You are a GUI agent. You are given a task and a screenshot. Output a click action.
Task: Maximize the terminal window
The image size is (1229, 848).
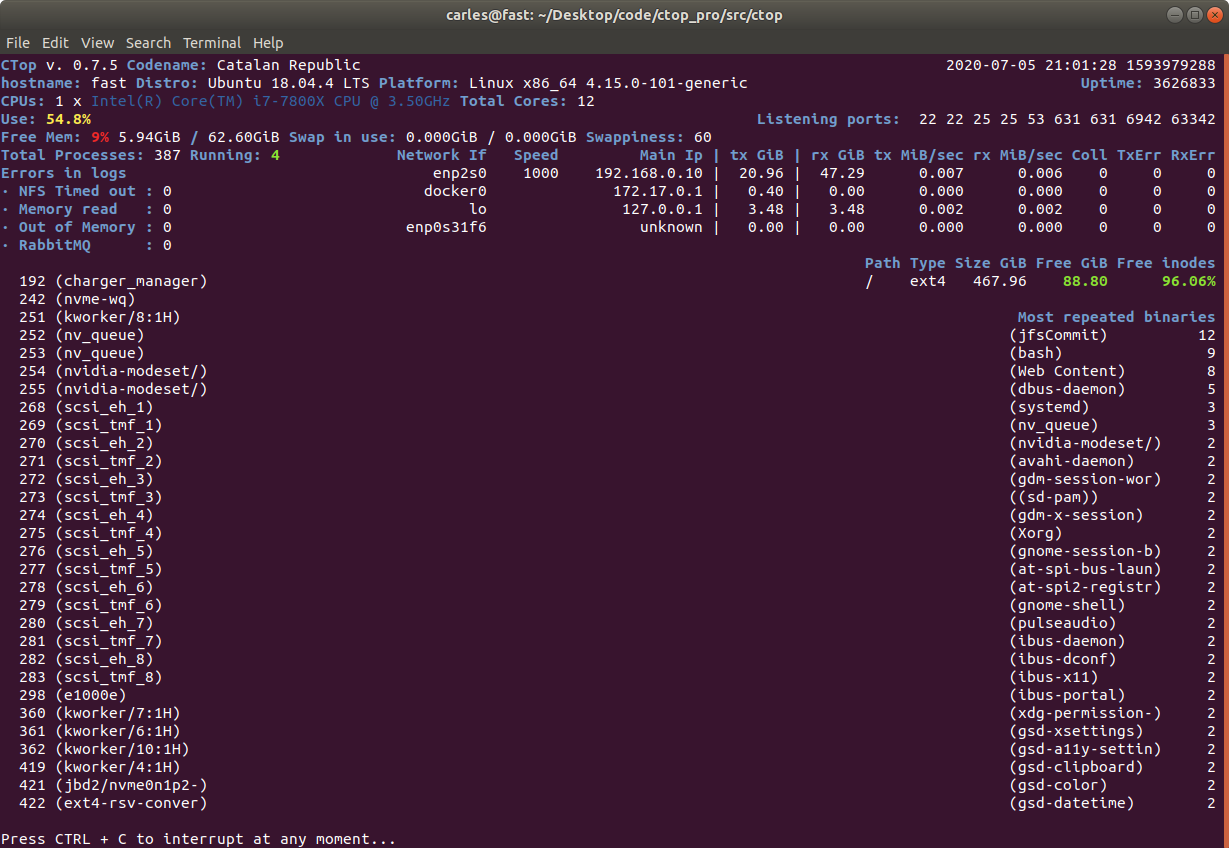click(1195, 14)
